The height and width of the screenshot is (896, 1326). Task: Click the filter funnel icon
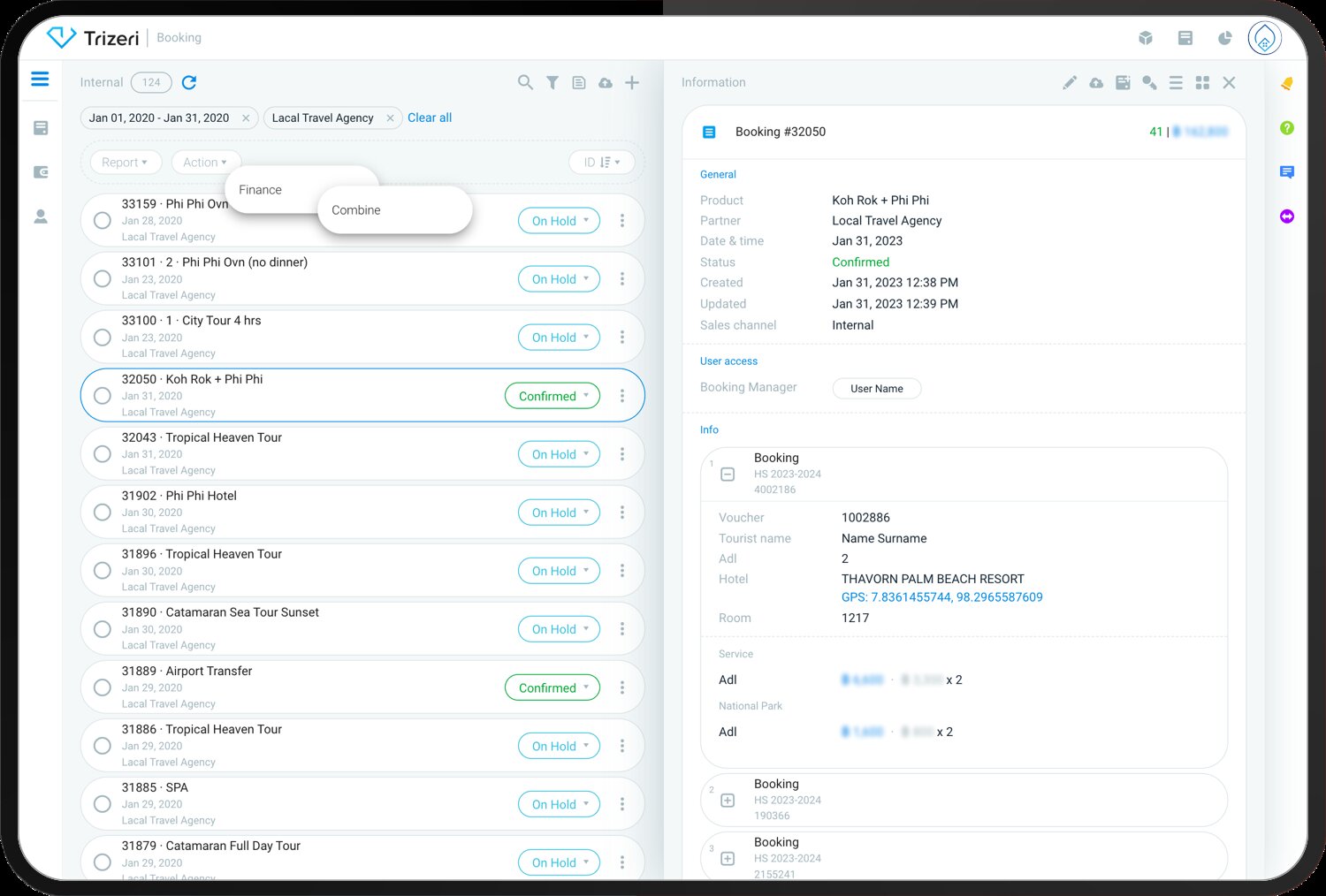552,82
